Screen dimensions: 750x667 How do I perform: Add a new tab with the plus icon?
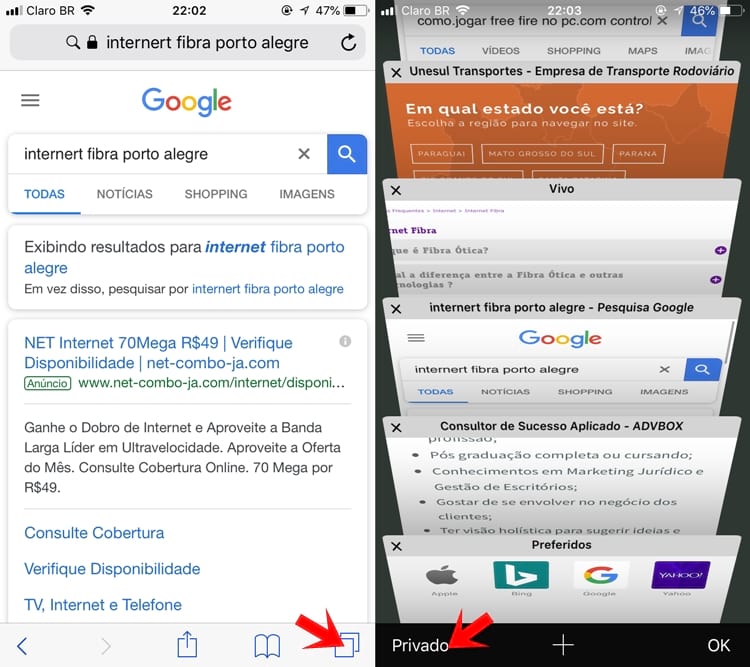(x=563, y=645)
